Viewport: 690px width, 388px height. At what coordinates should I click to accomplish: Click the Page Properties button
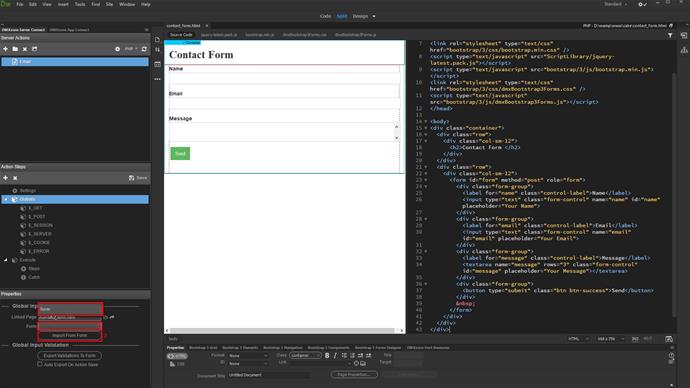tap(354, 375)
